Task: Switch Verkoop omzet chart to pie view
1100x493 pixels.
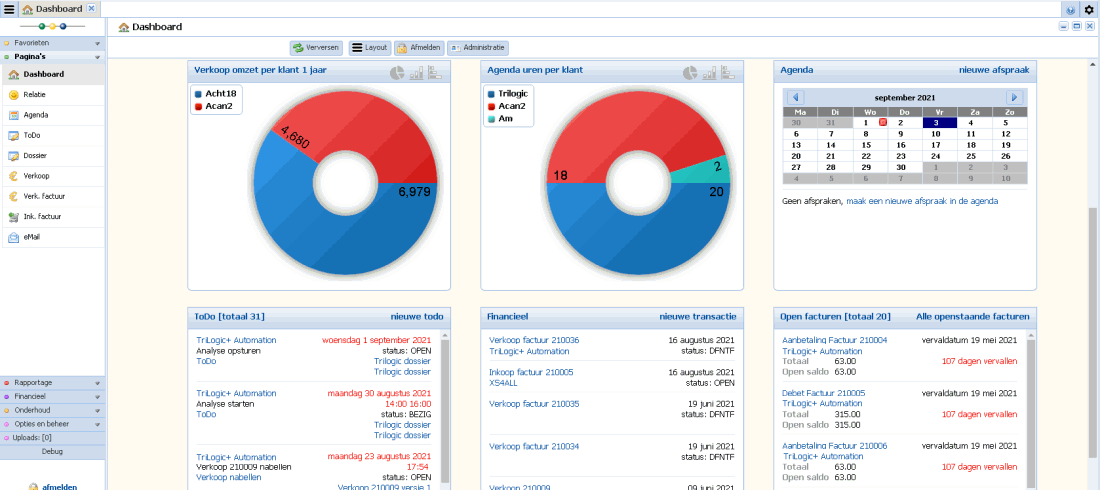Action: coord(397,73)
